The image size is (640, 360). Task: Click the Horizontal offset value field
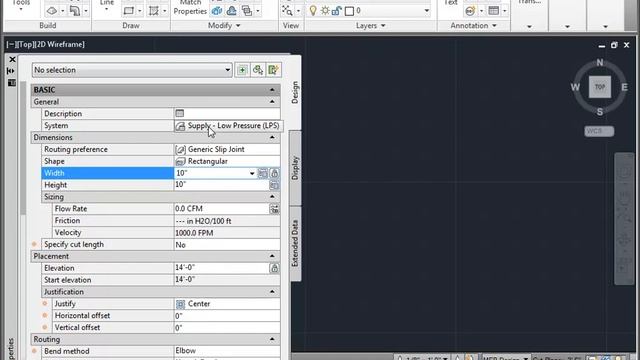click(227, 316)
